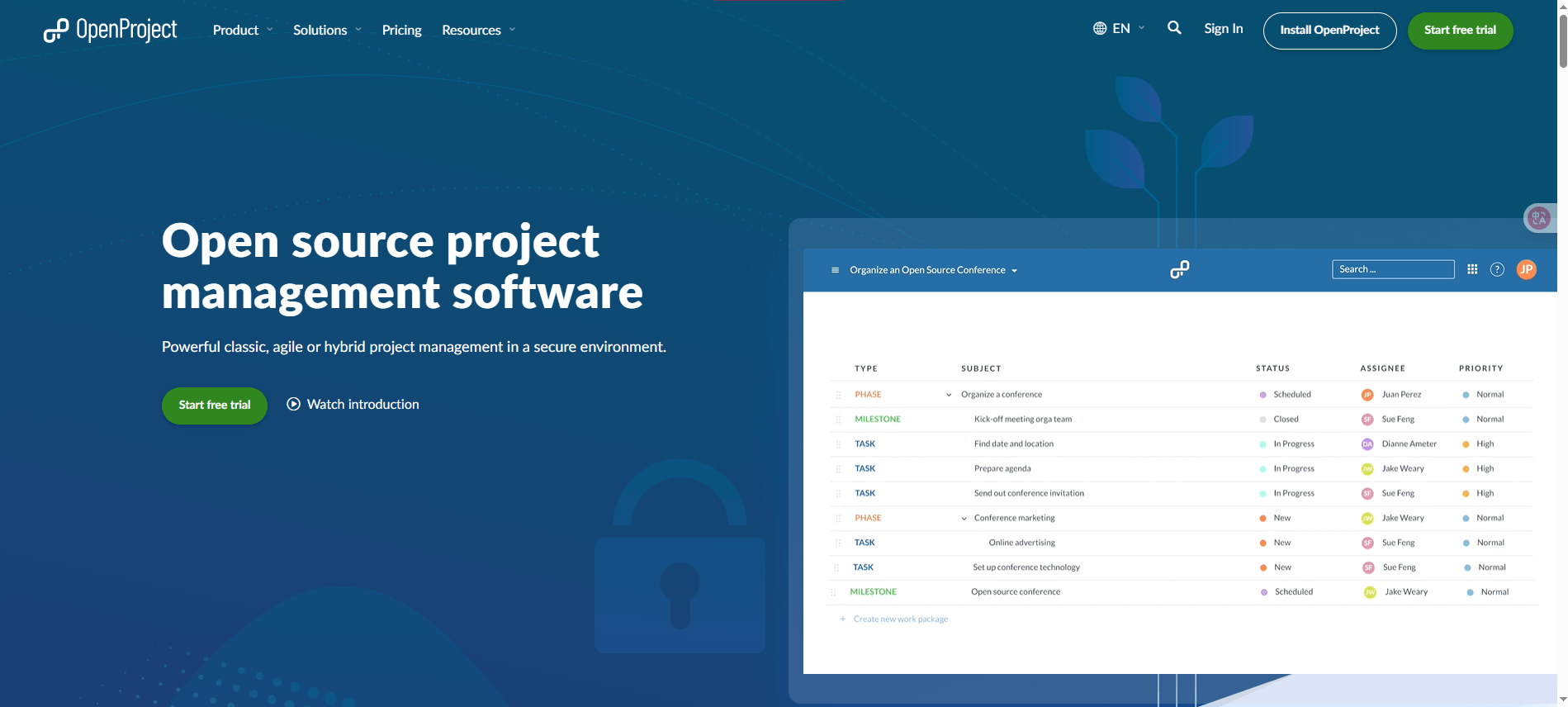The height and width of the screenshot is (707, 1568).
Task: Open the modules grid icon in preview
Action: click(x=1472, y=269)
